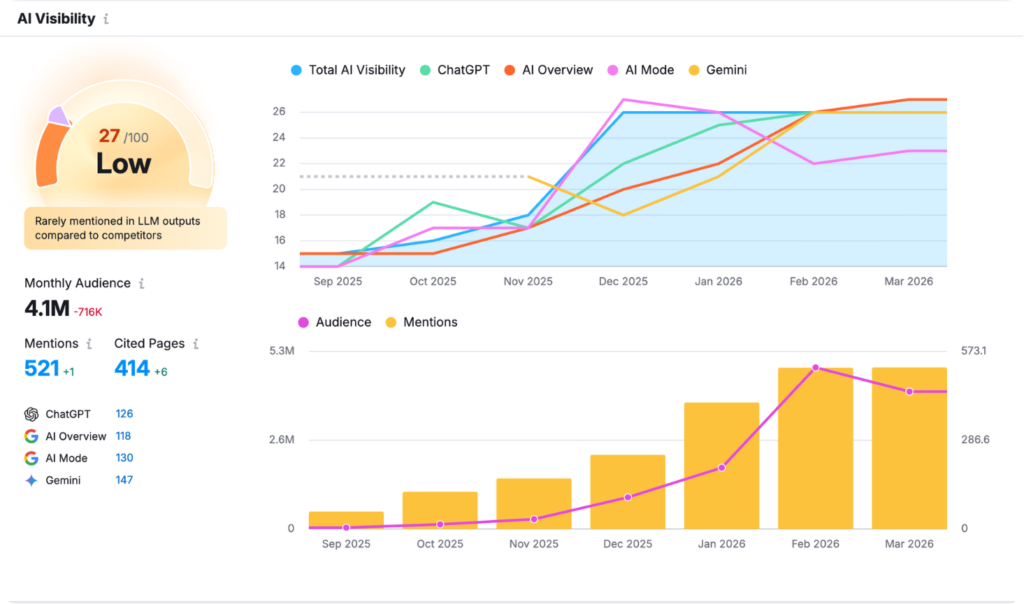This screenshot has width=1024, height=604.
Task: Click the Gemini label in mentions list
Action: [63, 481]
